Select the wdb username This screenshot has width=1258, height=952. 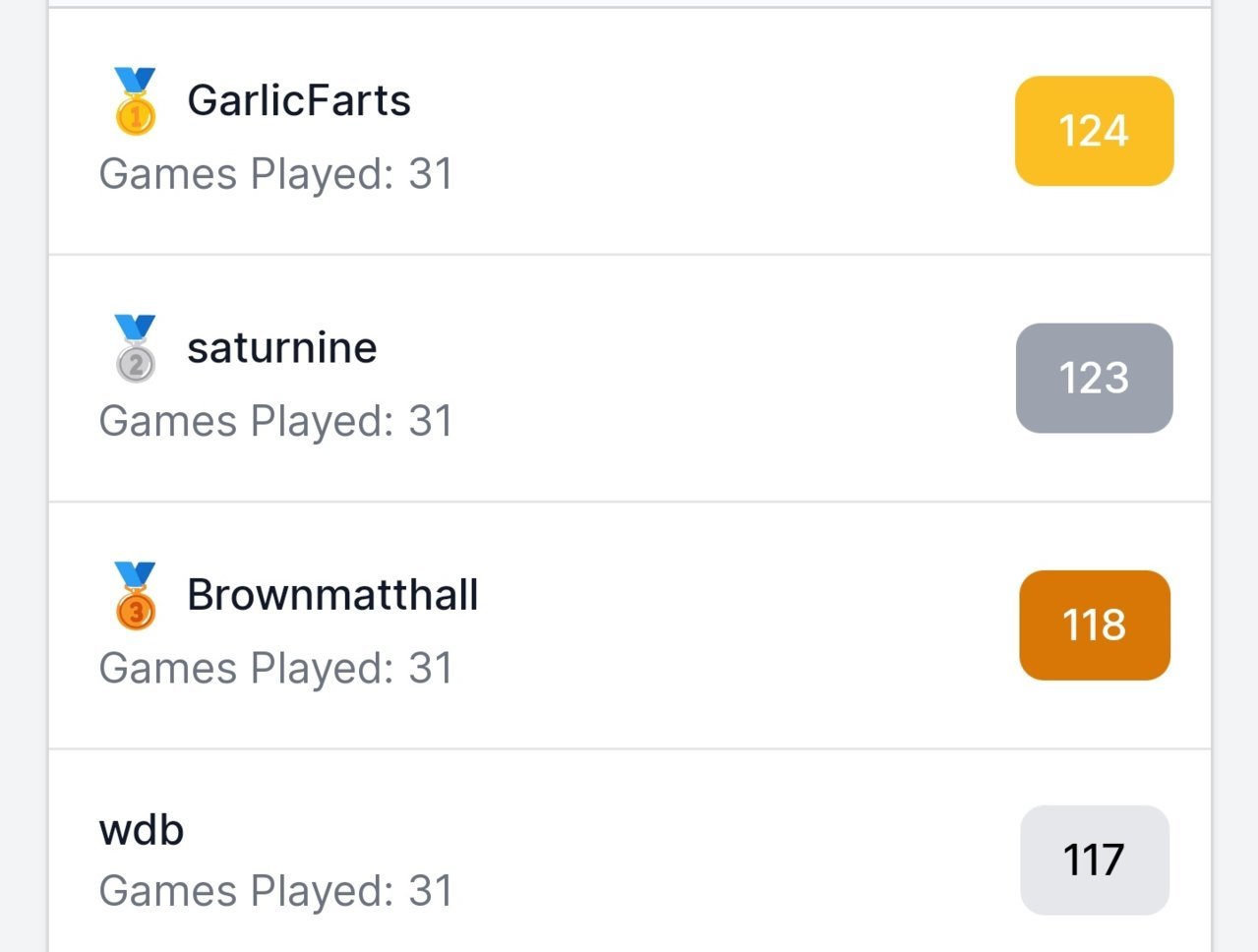coord(142,830)
